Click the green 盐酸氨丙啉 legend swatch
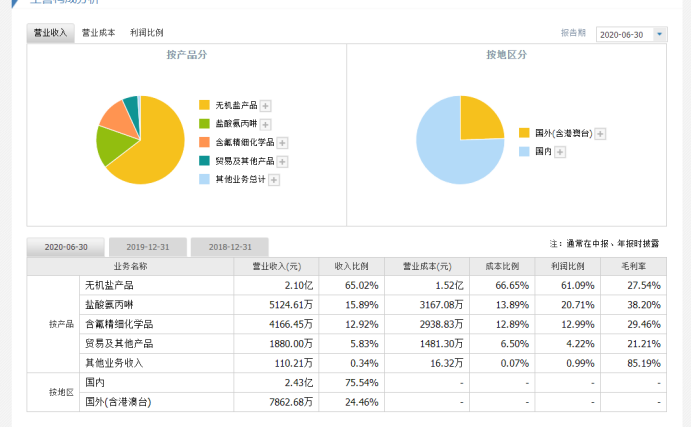 tap(204, 123)
